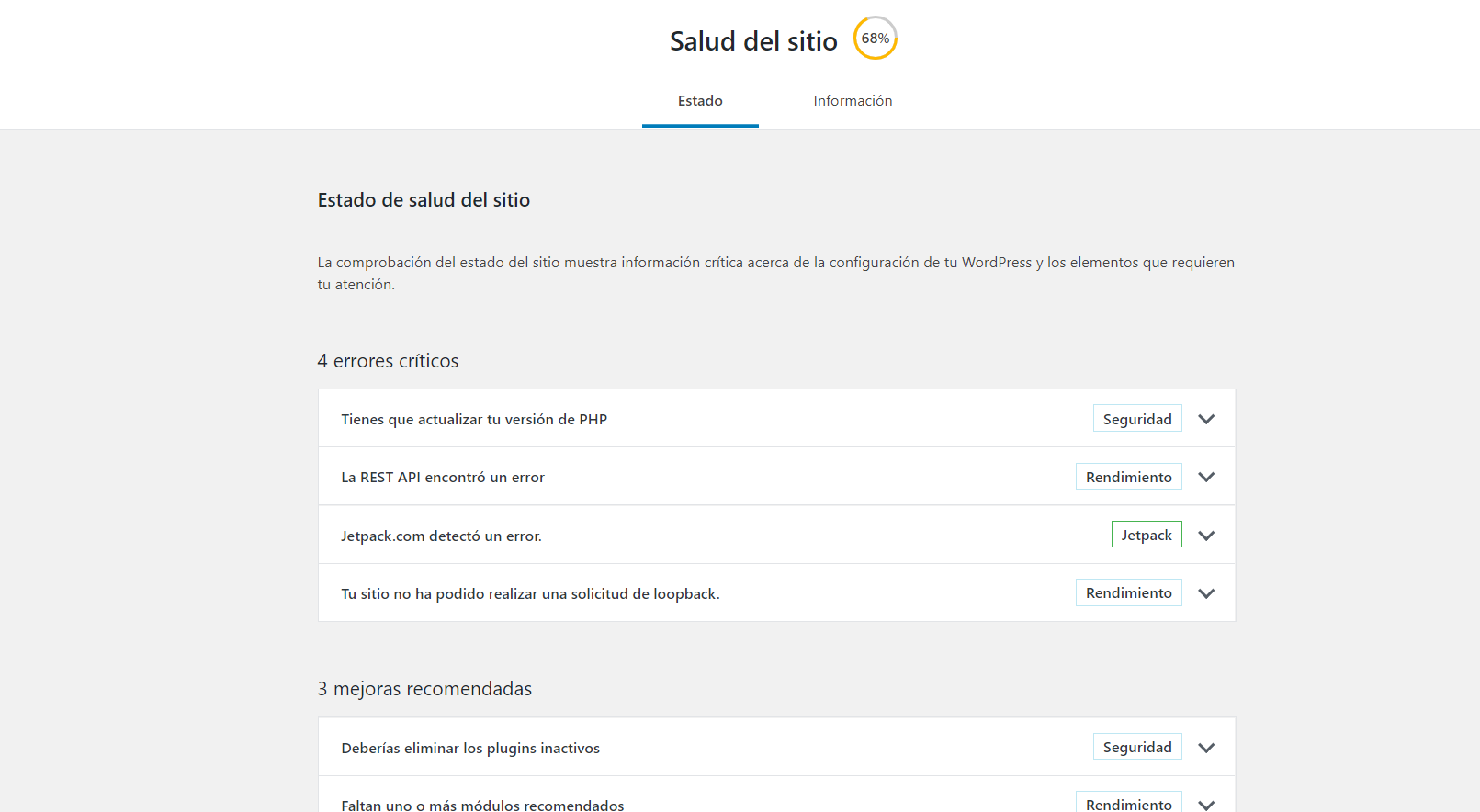The width and height of the screenshot is (1480, 812).
Task: Click the Rendimiento badge on loopback row
Action: [x=1128, y=593]
